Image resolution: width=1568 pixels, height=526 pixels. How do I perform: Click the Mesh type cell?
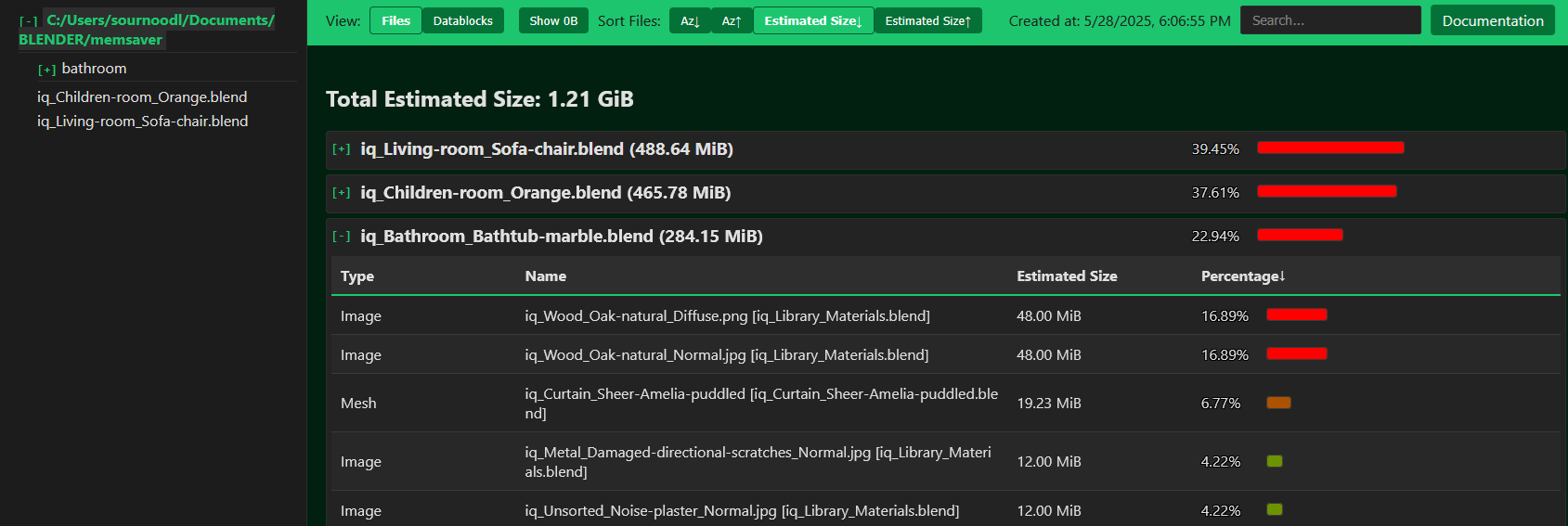pyautogui.click(x=358, y=404)
